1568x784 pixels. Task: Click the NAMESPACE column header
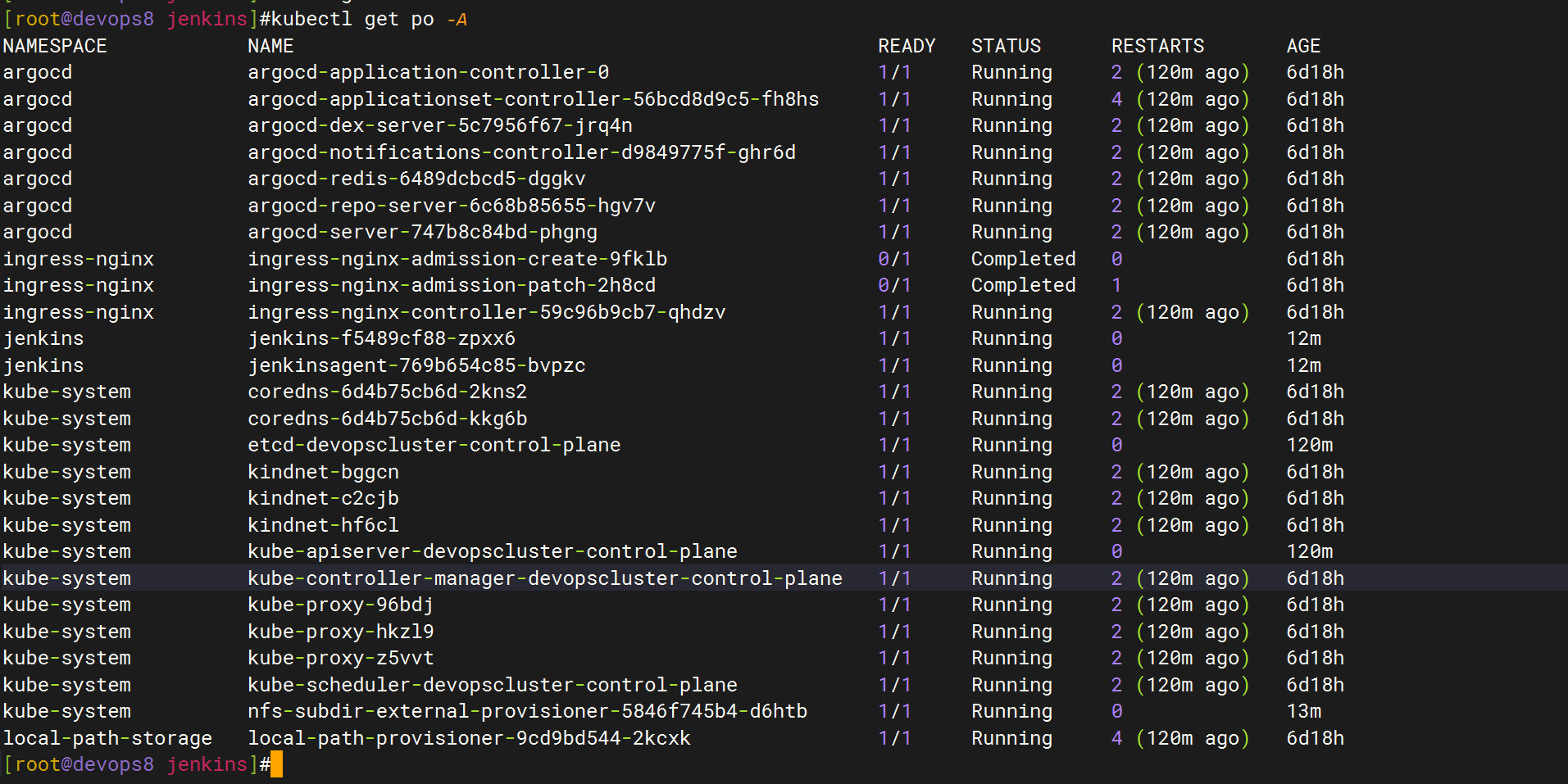click(55, 46)
